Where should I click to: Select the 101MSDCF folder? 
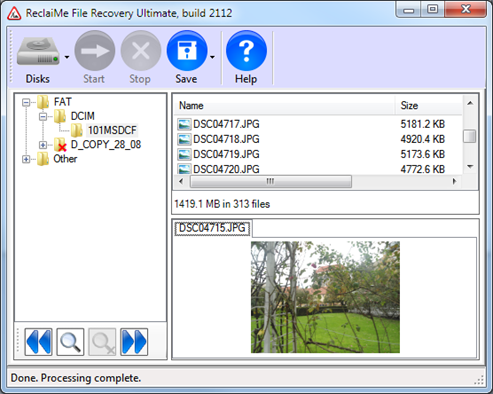click(x=112, y=130)
